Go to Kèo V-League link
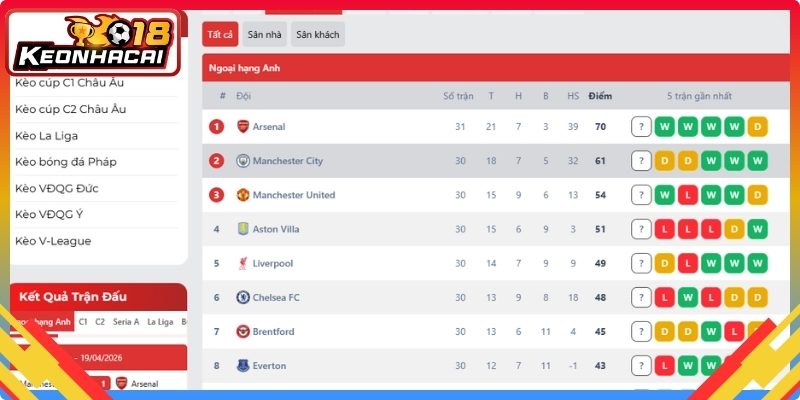 (53, 241)
